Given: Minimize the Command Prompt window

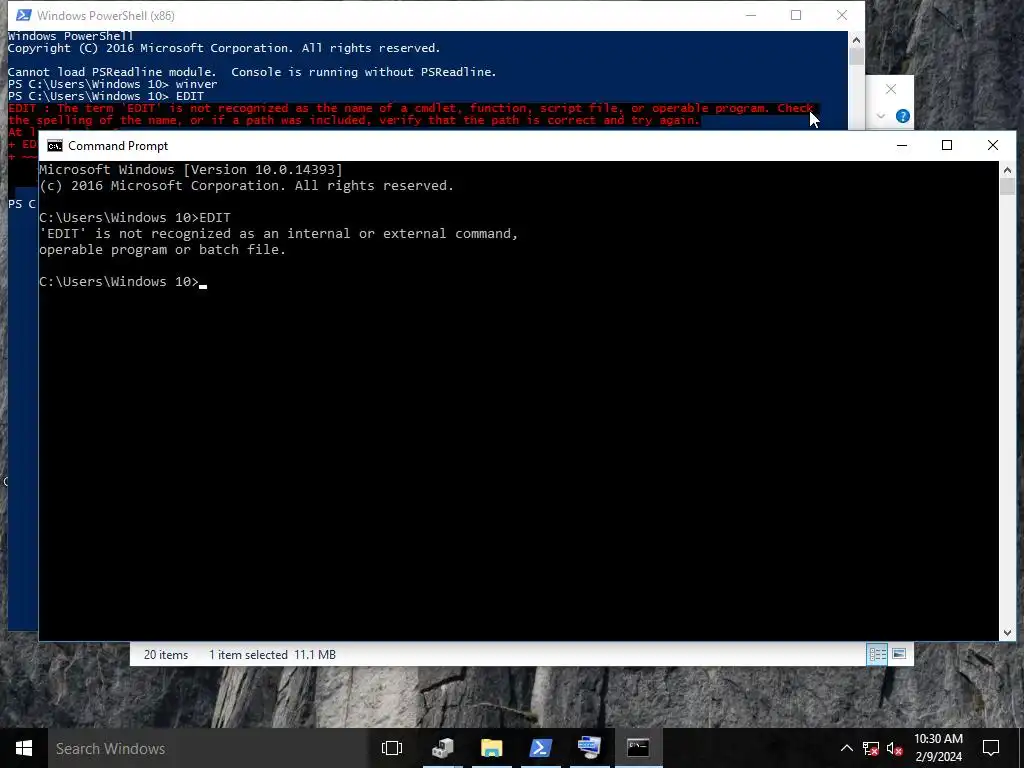Looking at the screenshot, I should tap(902, 145).
